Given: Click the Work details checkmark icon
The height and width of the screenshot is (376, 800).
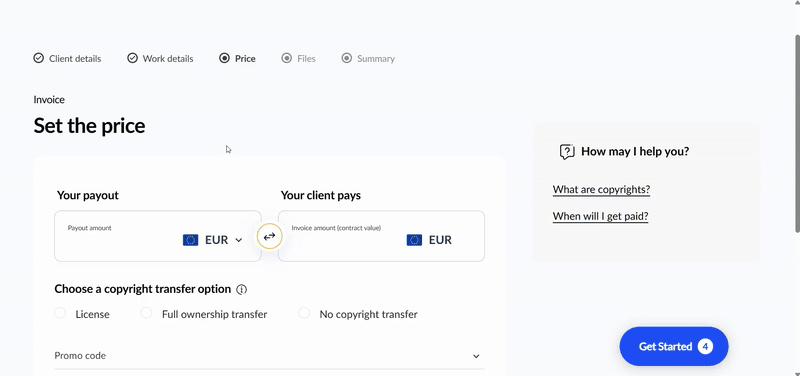Looking at the screenshot, I should (132, 58).
